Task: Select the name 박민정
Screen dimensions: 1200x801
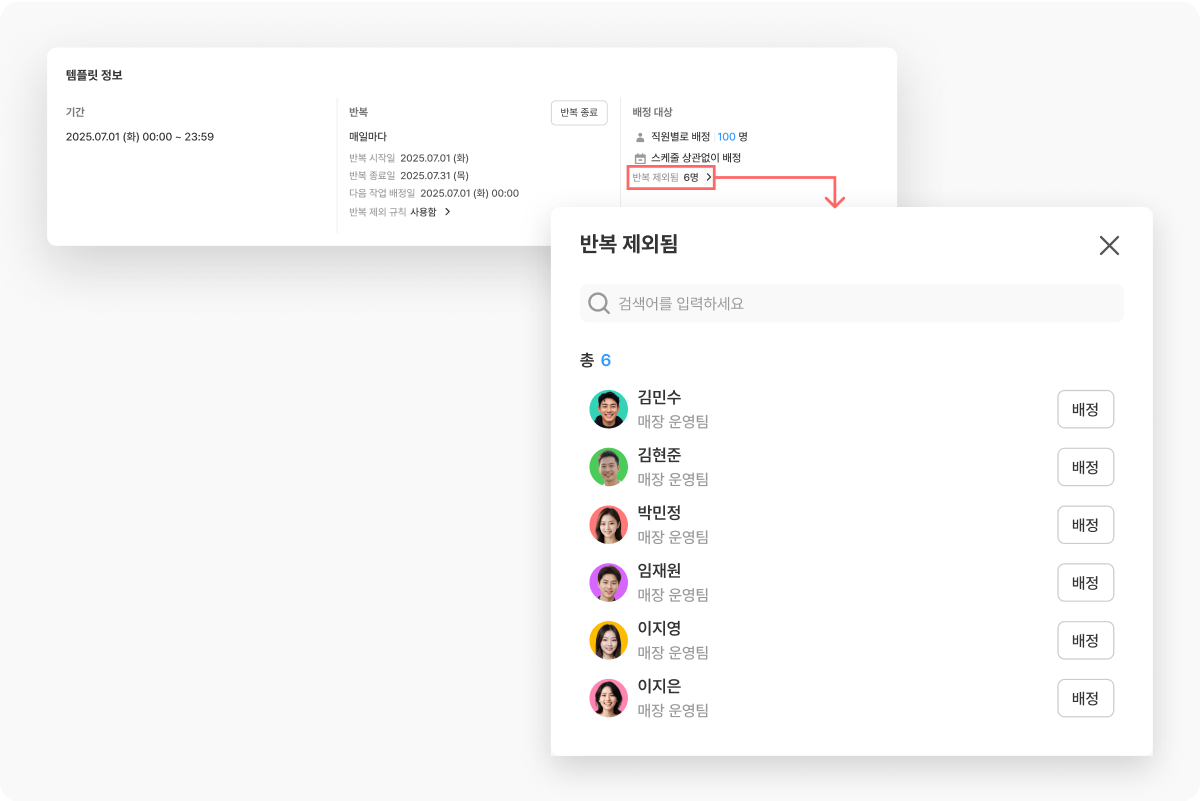Action: click(660, 513)
